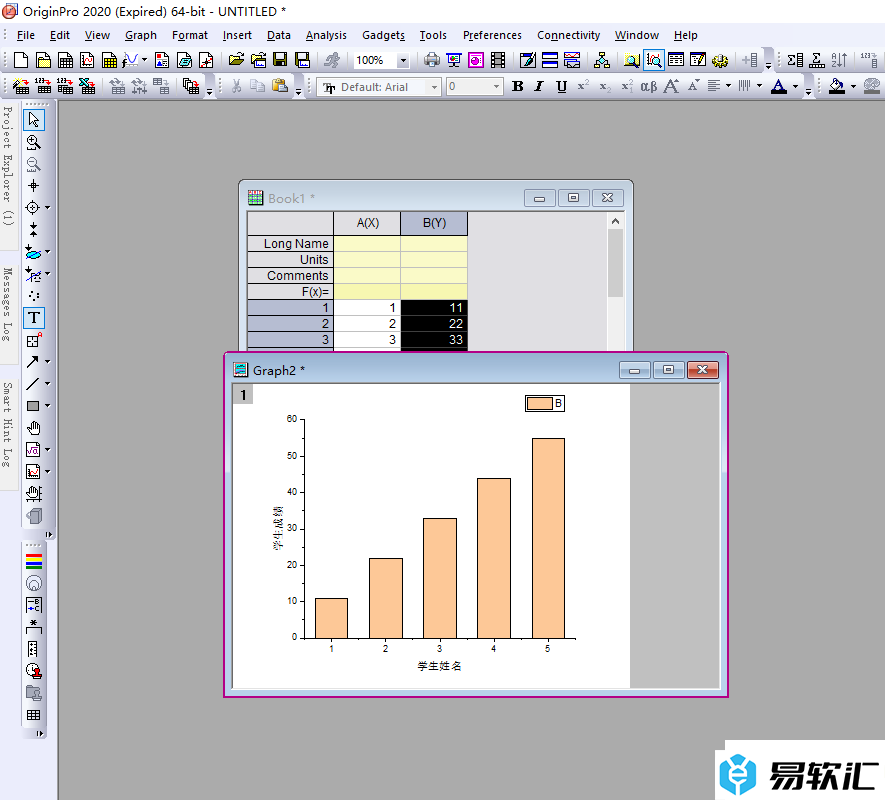Click Increase Font Size icon
This screenshot has width=885, height=800.
671,86
